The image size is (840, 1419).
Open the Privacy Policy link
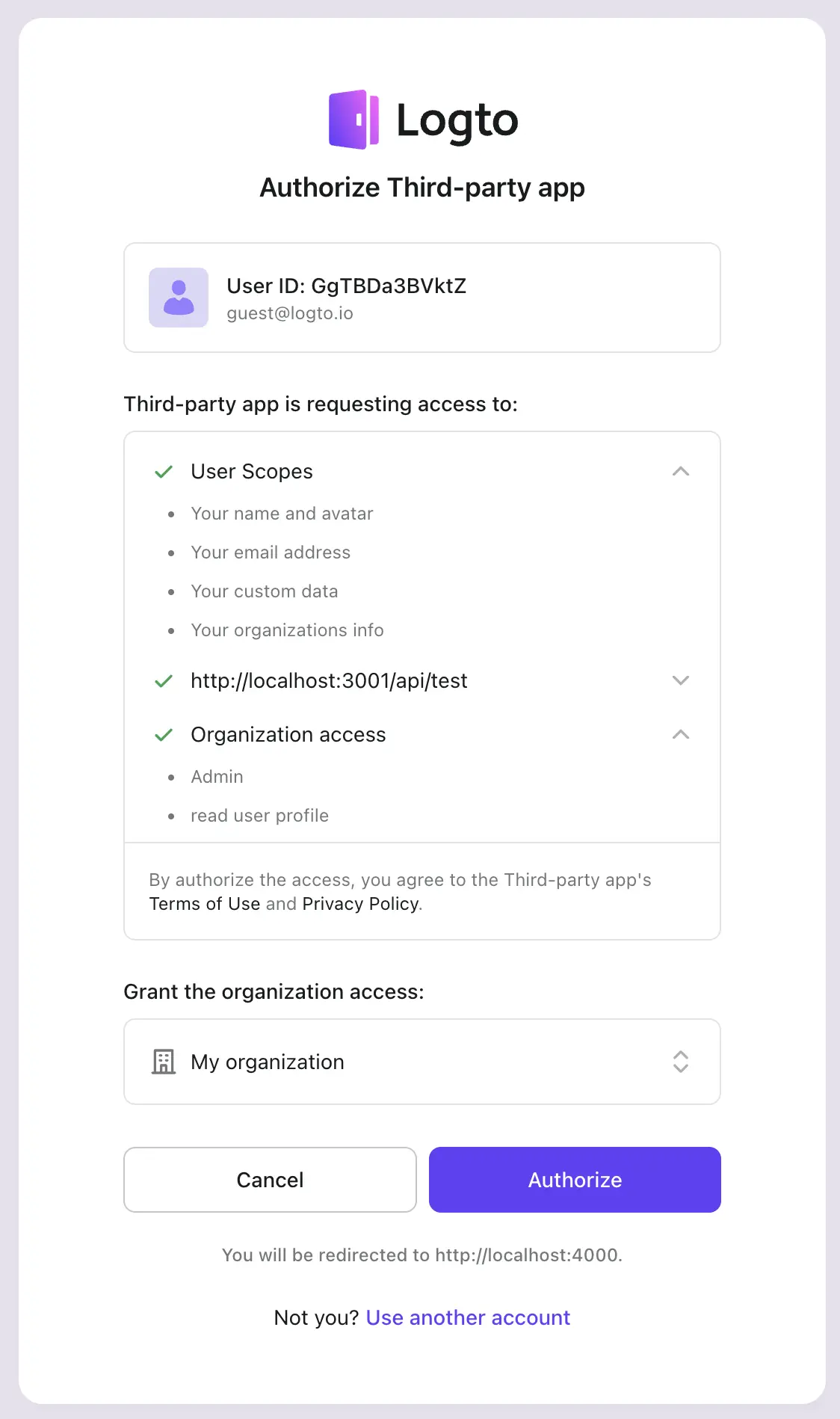tap(360, 904)
